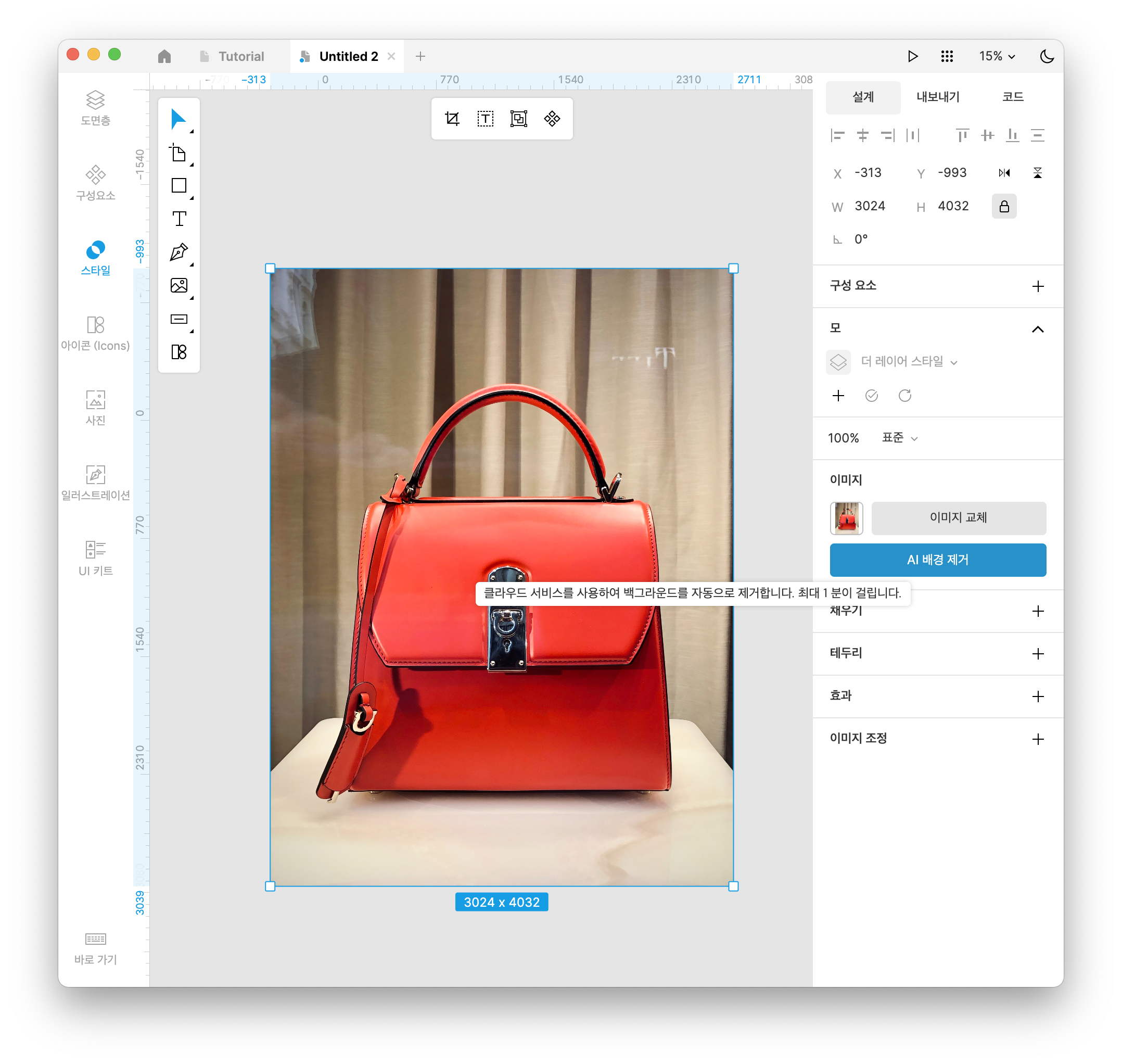Align selection to left edge
The width and height of the screenshot is (1122, 1064).
(837, 135)
